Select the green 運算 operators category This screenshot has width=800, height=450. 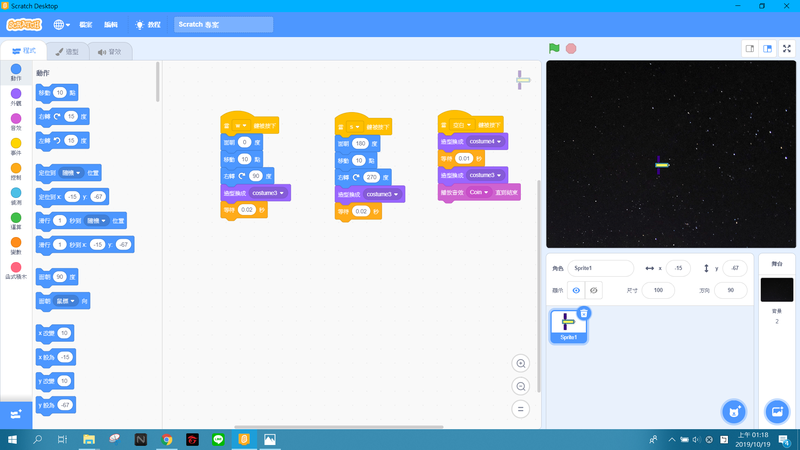16,221
